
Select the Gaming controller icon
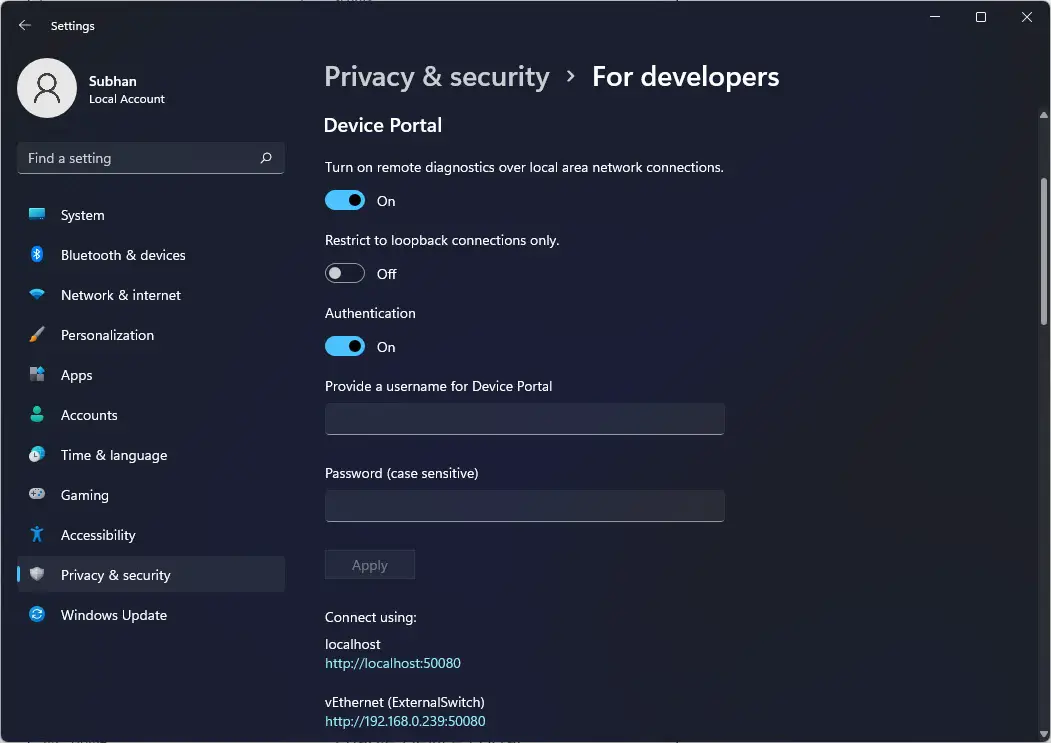(x=37, y=495)
